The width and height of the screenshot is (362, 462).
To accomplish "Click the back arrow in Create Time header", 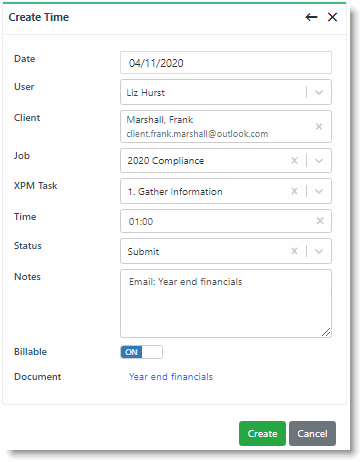I will pyautogui.click(x=311, y=17).
